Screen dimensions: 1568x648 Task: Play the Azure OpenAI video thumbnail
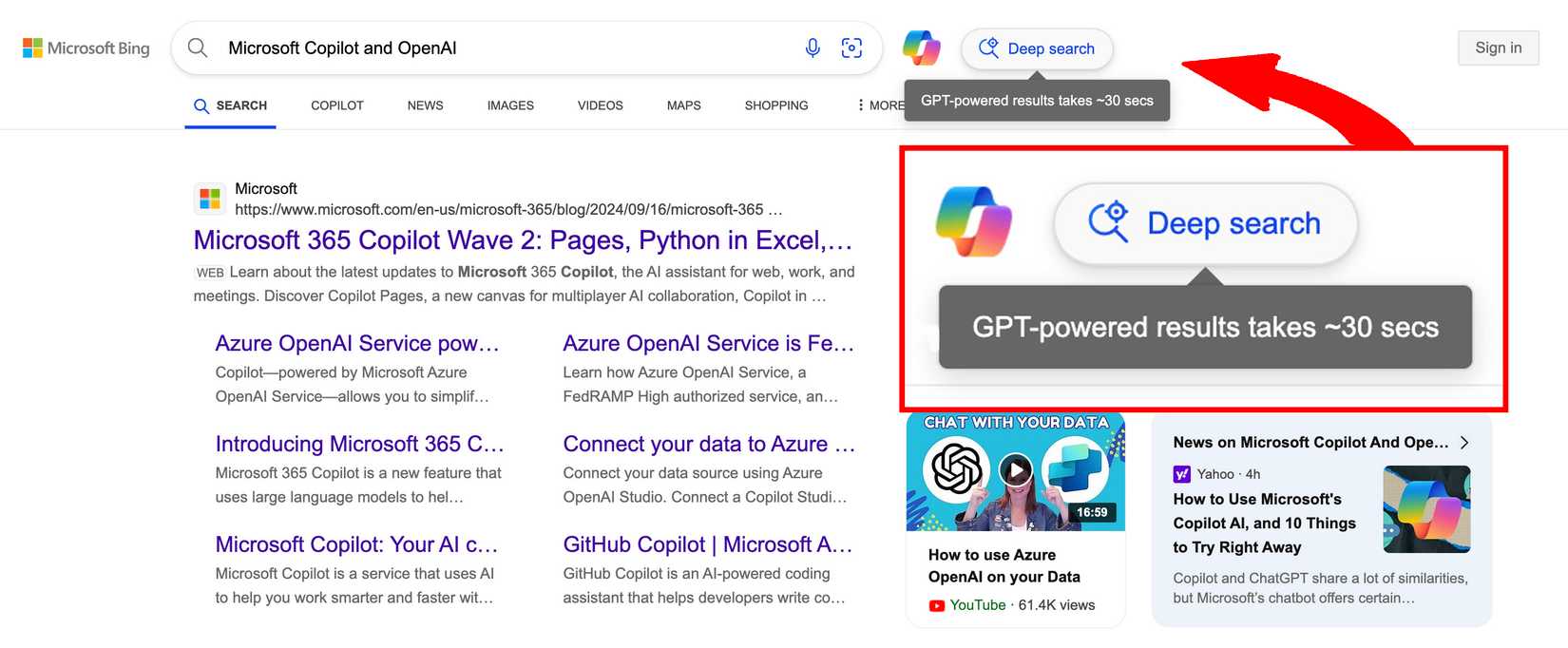[x=1016, y=470]
